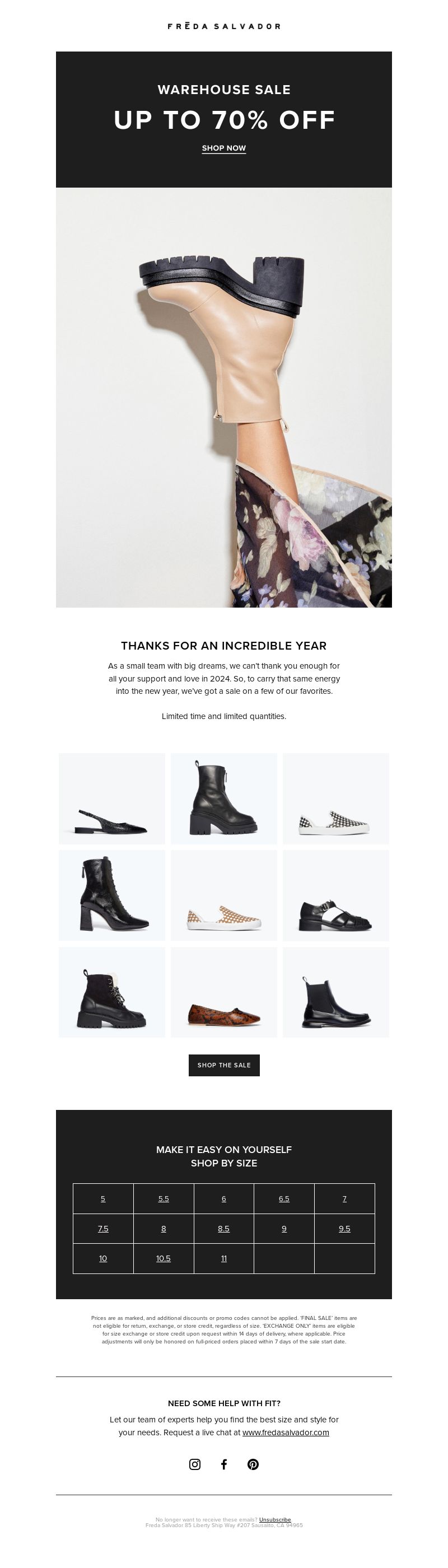Select shoe size 5

[103, 1198]
